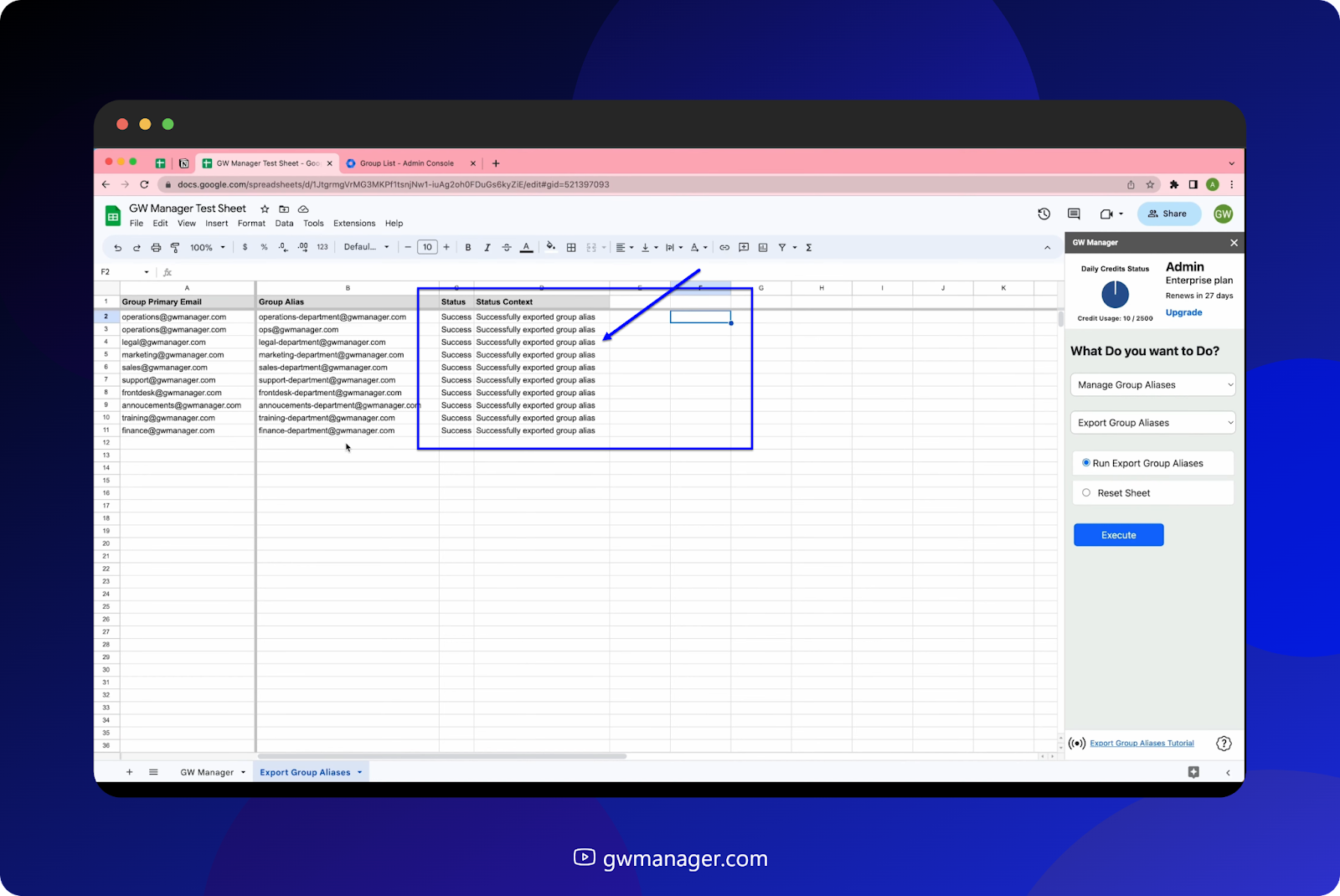Viewport: 1340px width, 896px height.
Task: Open the Explore button at bottom right
Action: 1193,772
